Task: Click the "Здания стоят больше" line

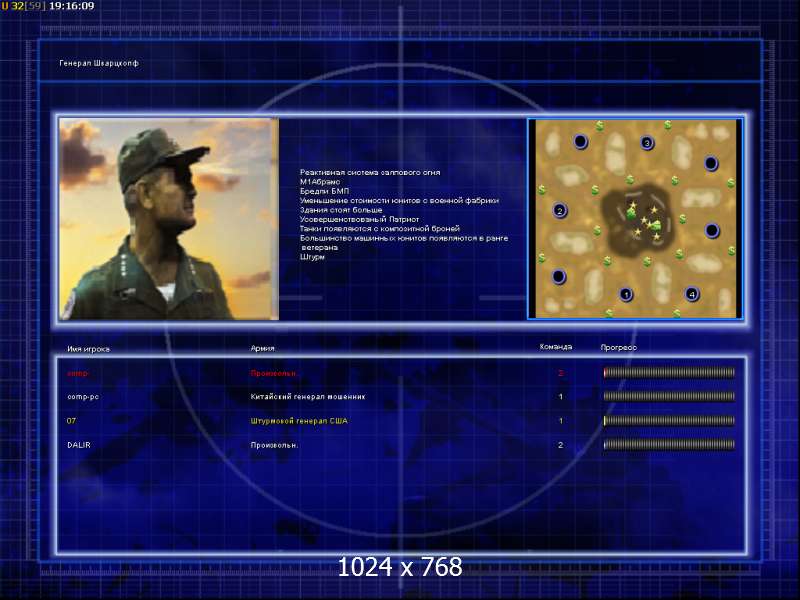Action: click(x=341, y=210)
